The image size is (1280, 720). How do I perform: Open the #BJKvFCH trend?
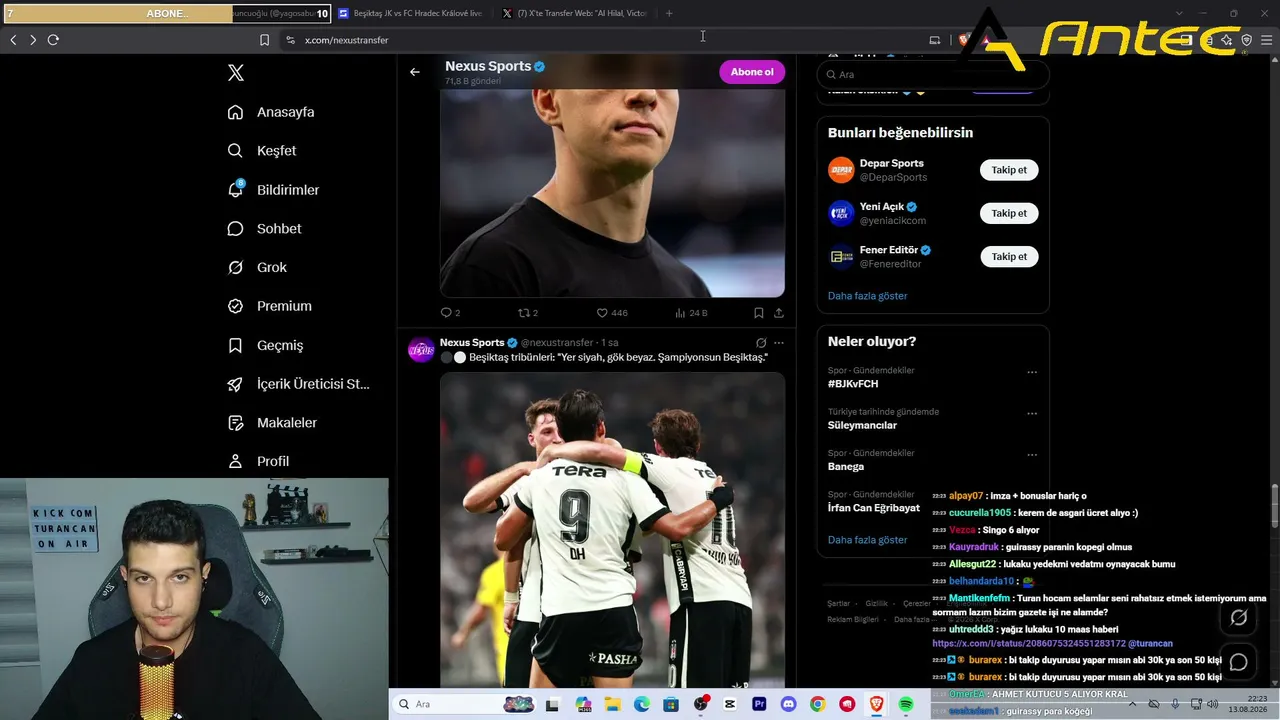click(x=853, y=384)
